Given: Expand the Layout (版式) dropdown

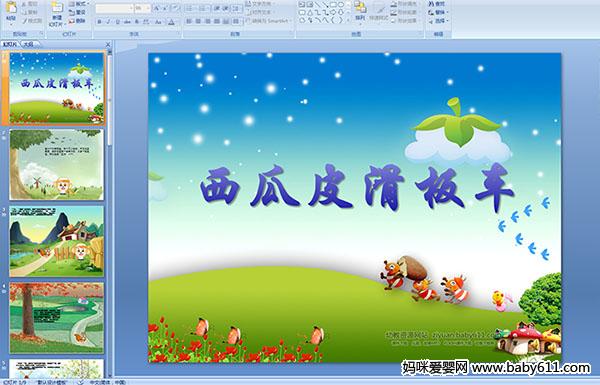Looking at the screenshot, I should click(x=79, y=4).
